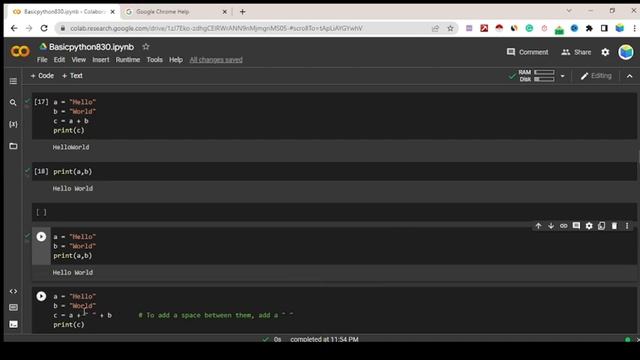640x360 pixels.
Task: Open notebook settings gear in header
Action: click(x=605, y=52)
